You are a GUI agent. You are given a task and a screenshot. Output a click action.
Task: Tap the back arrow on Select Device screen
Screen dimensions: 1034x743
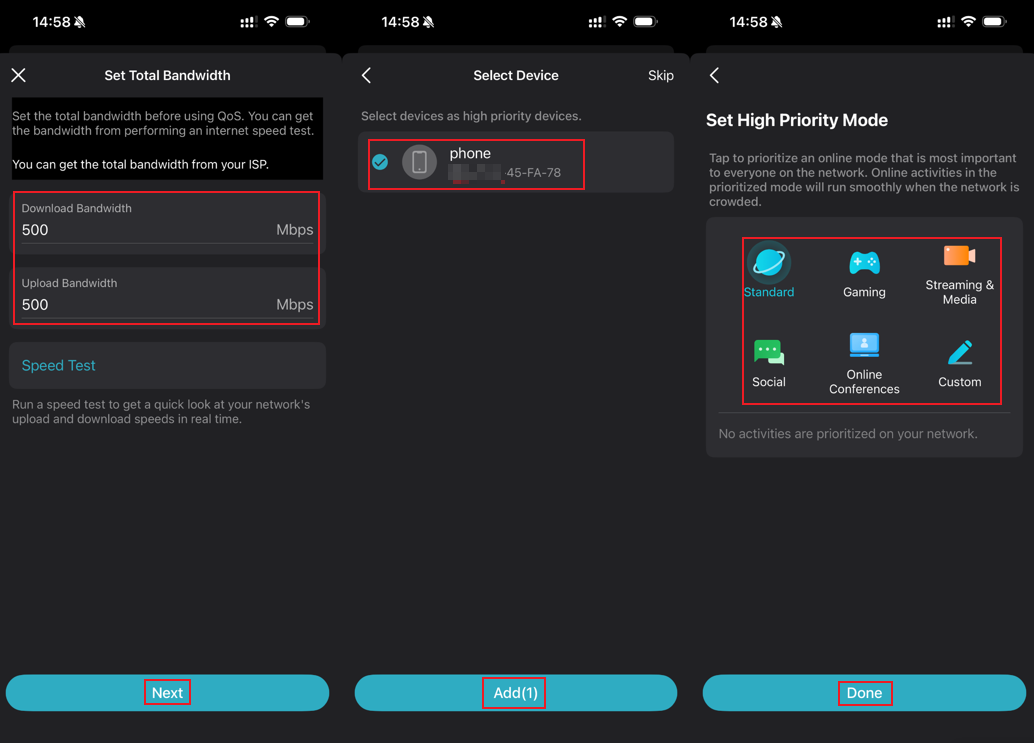coord(366,75)
